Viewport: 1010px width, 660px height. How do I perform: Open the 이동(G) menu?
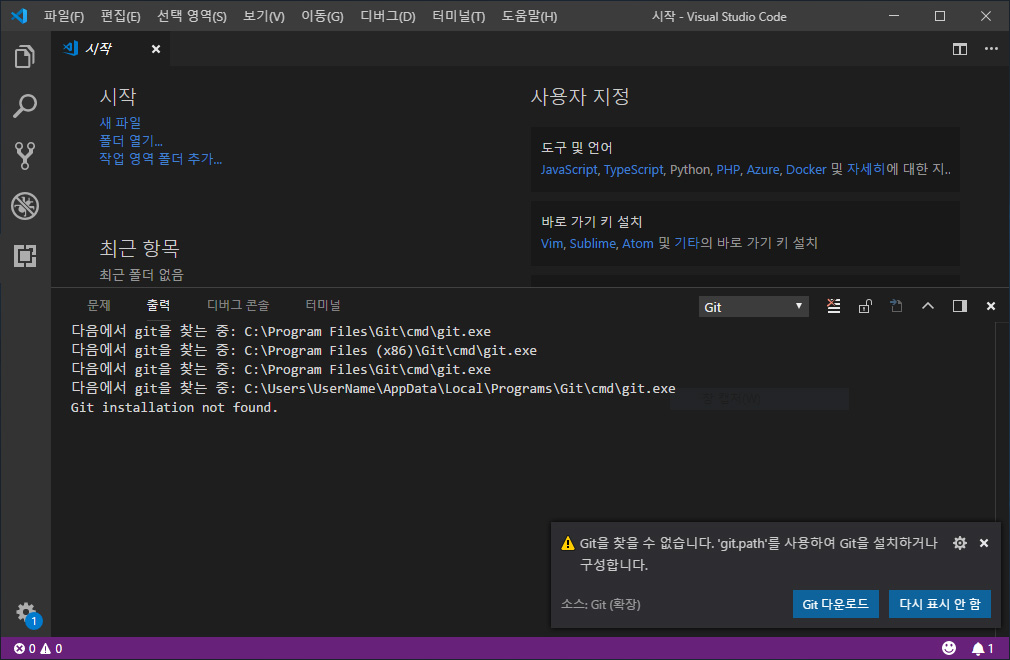pyautogui.click(x=322, y=16)
